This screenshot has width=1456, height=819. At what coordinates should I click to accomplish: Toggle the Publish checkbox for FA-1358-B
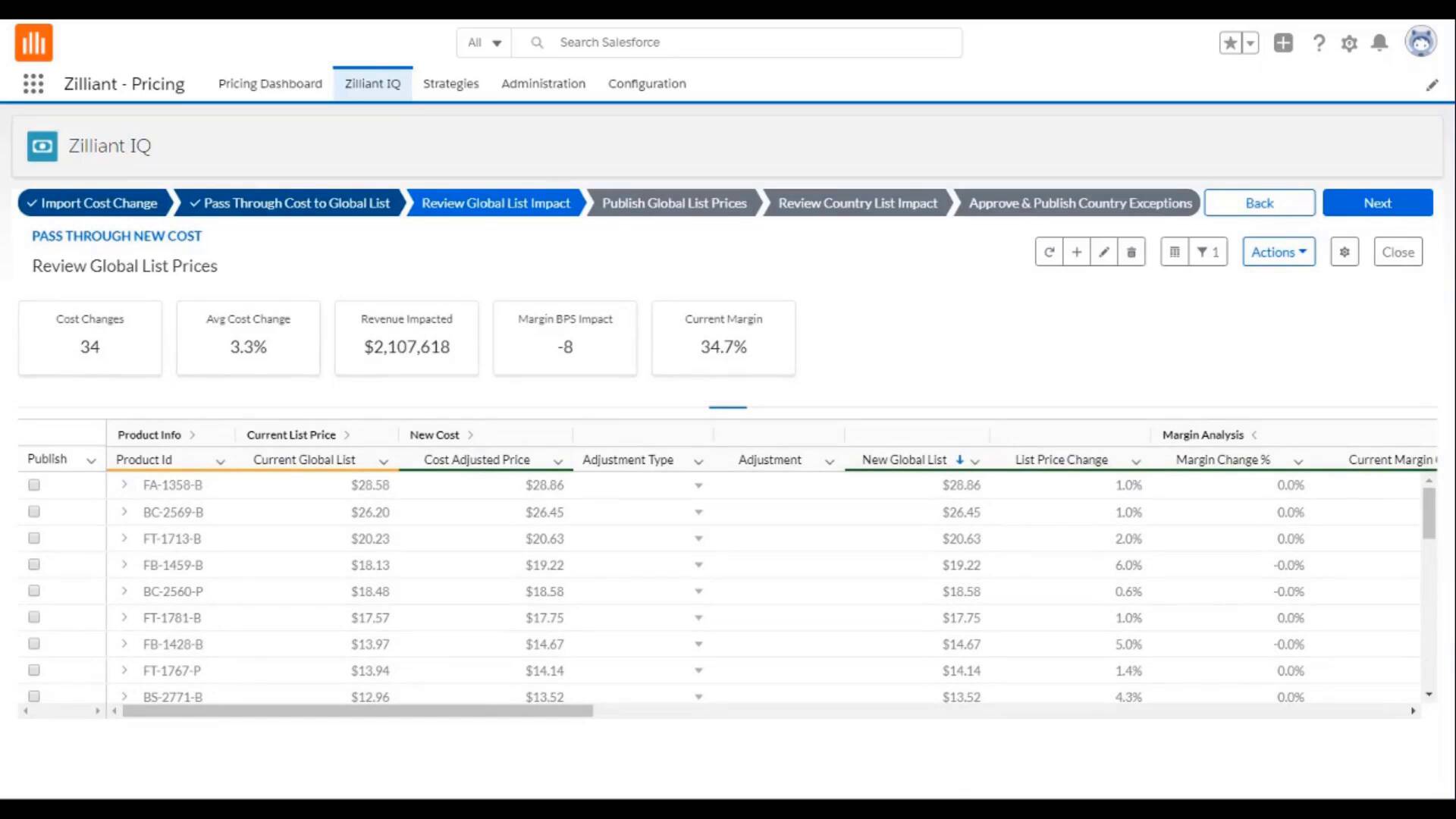click(x=34, y=485)
